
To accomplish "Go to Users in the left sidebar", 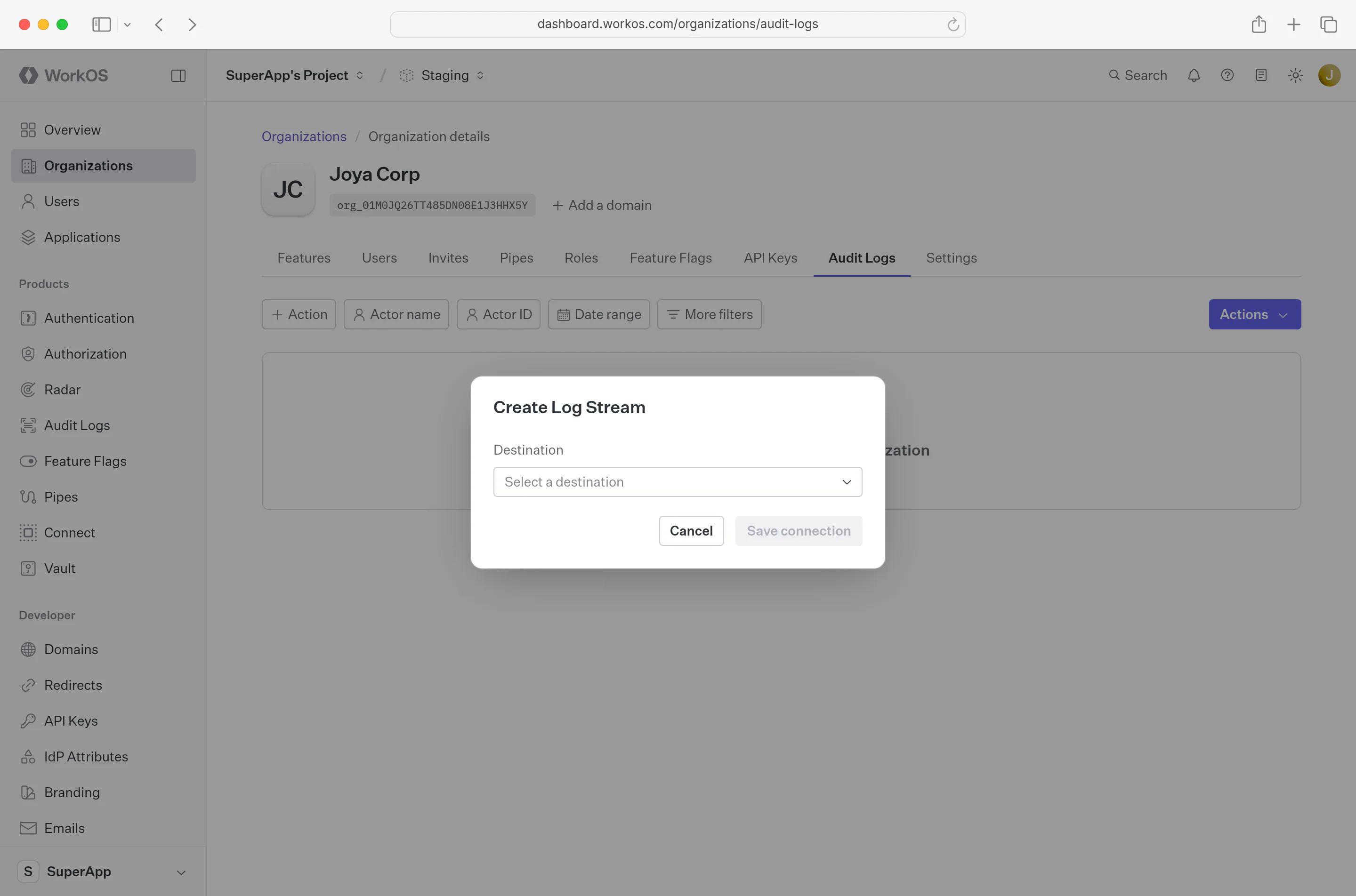I will pyautogui.click(x=104, y=201).
